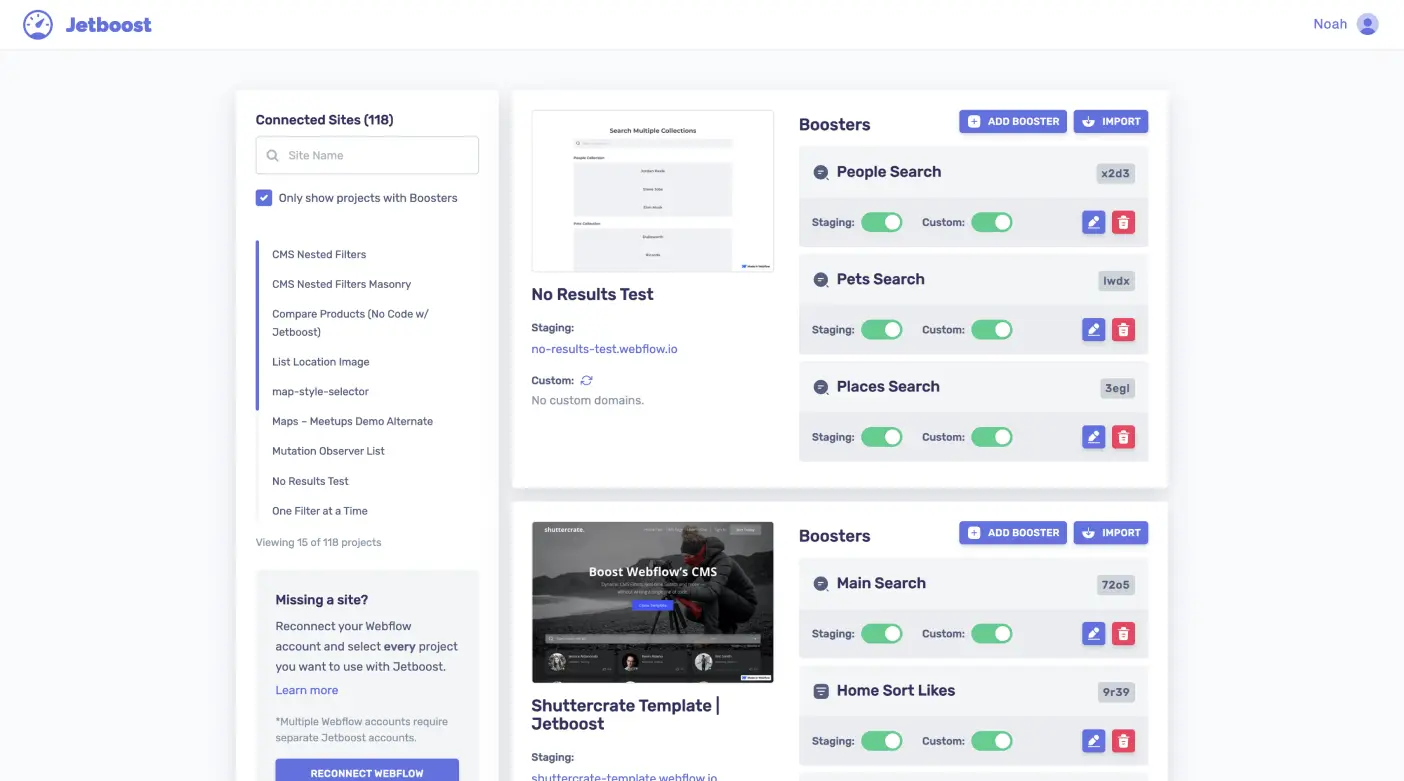Screen dimensions: 1404x781
Task: Click the Connected Sites (118) heading
Action: pos(325,120)
